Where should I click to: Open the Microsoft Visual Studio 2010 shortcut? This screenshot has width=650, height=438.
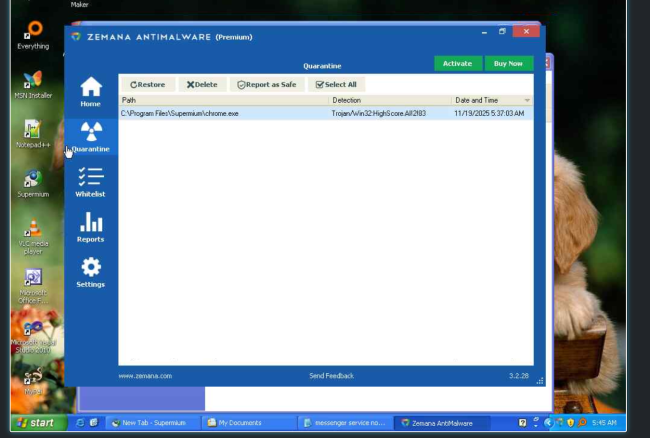(x=33, y=337)
